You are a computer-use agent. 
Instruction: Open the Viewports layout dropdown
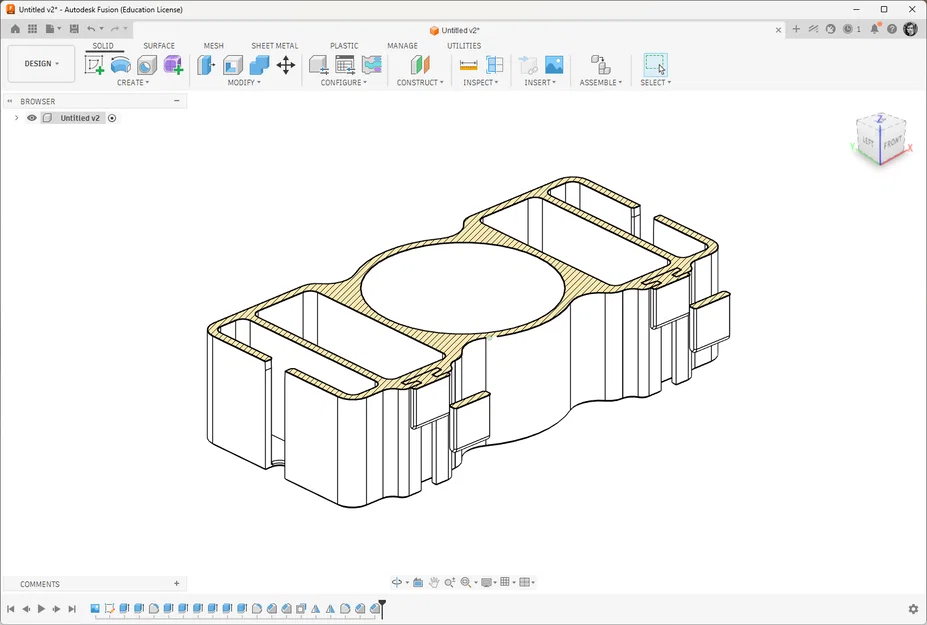[x=527, y=582]
